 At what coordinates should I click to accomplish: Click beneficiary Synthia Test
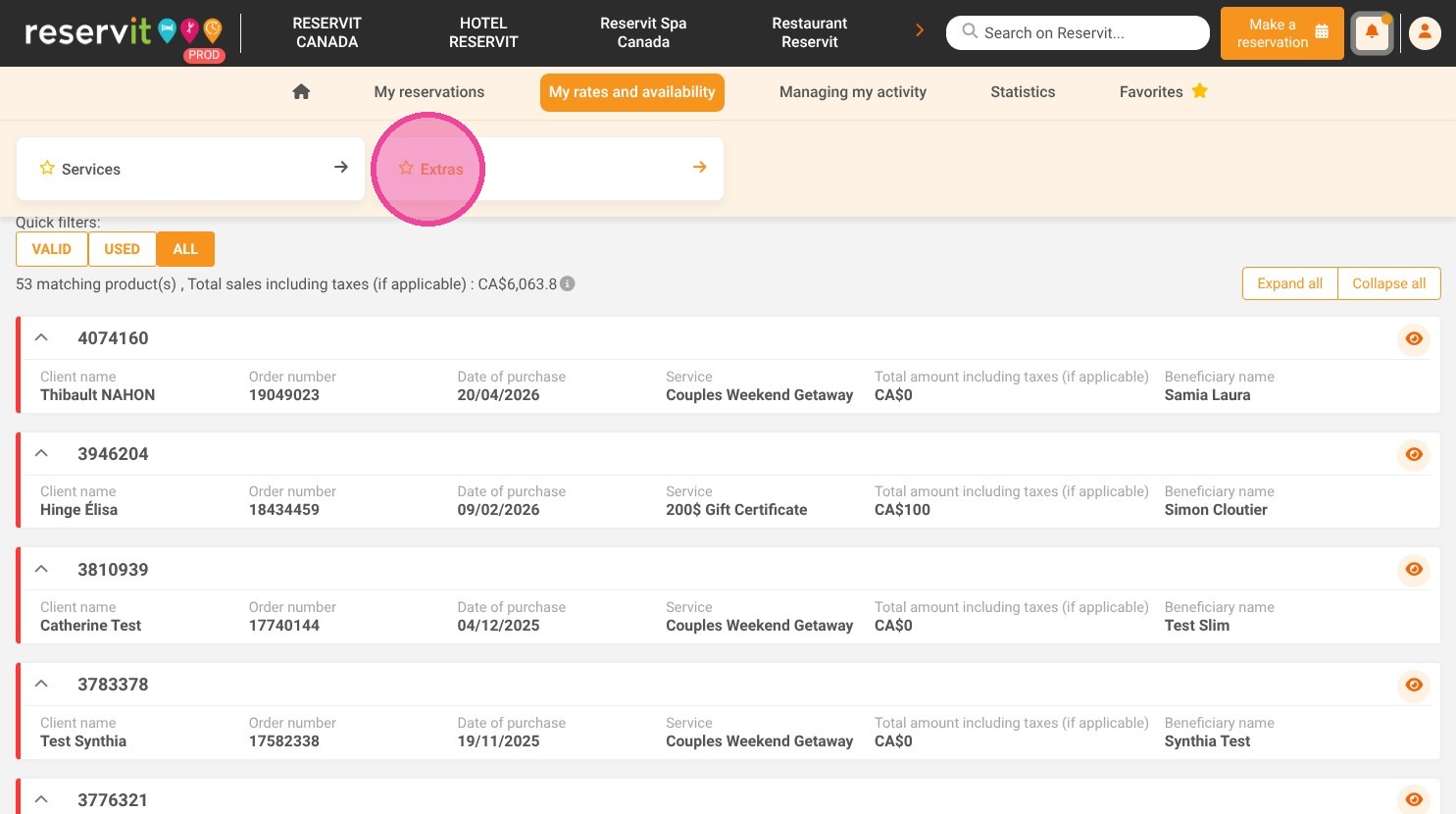coord(1207,741)
